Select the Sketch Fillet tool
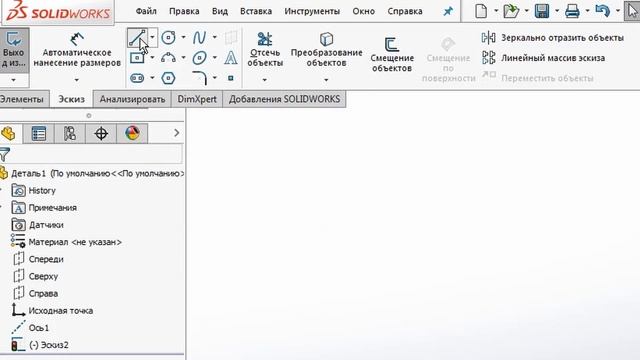The height and width of the screenshot is (360, 640). tap(199, 78)
